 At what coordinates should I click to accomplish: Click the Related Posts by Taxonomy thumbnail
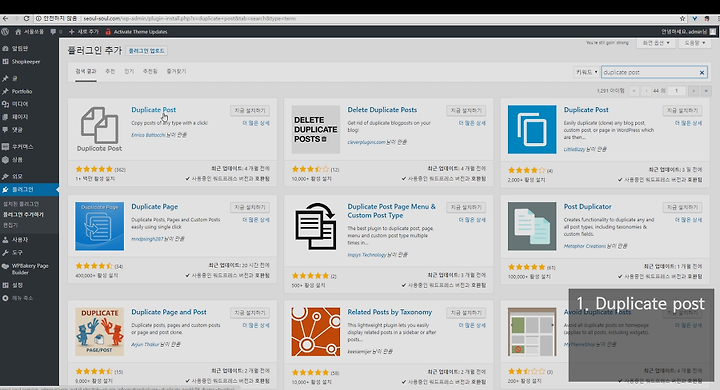316,332
